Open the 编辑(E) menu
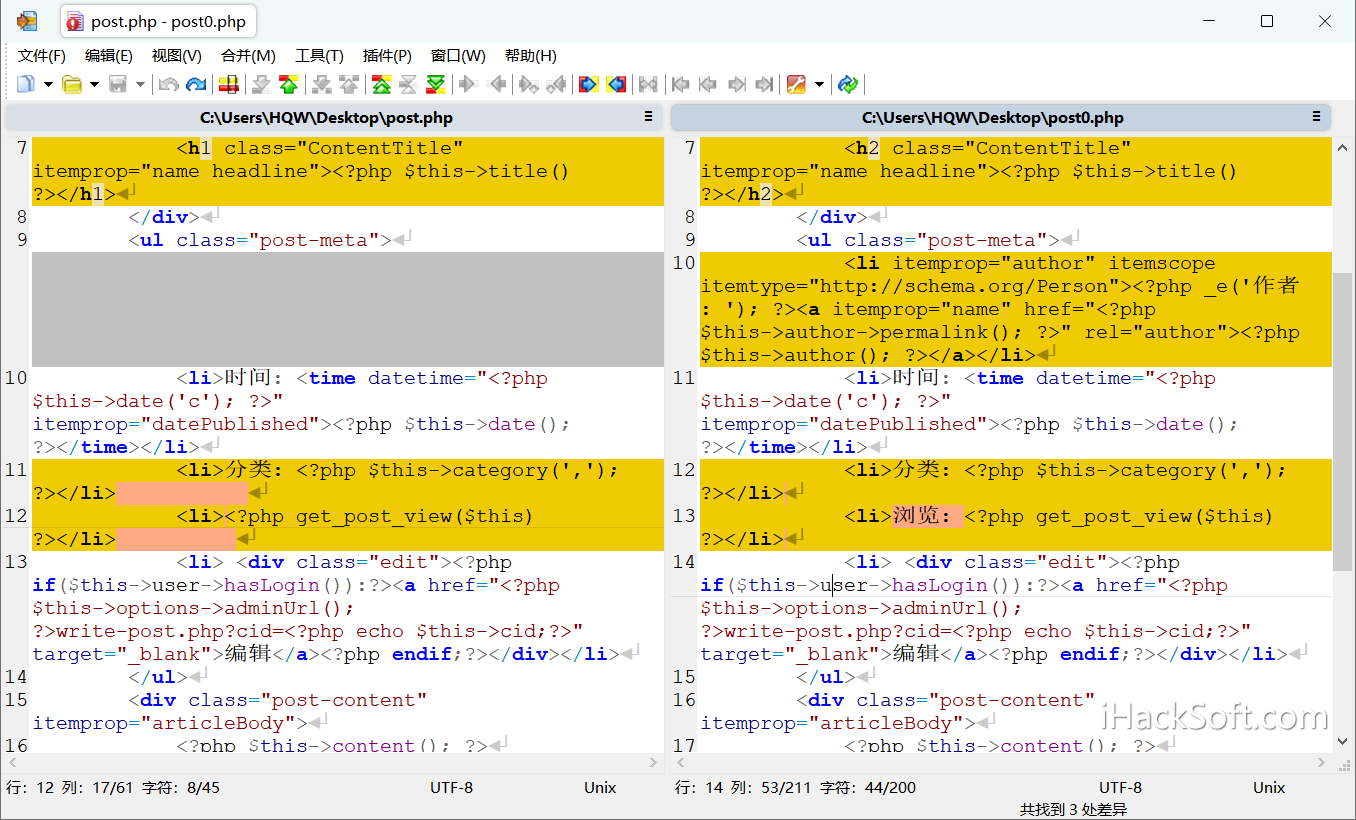 pos(109,56)
